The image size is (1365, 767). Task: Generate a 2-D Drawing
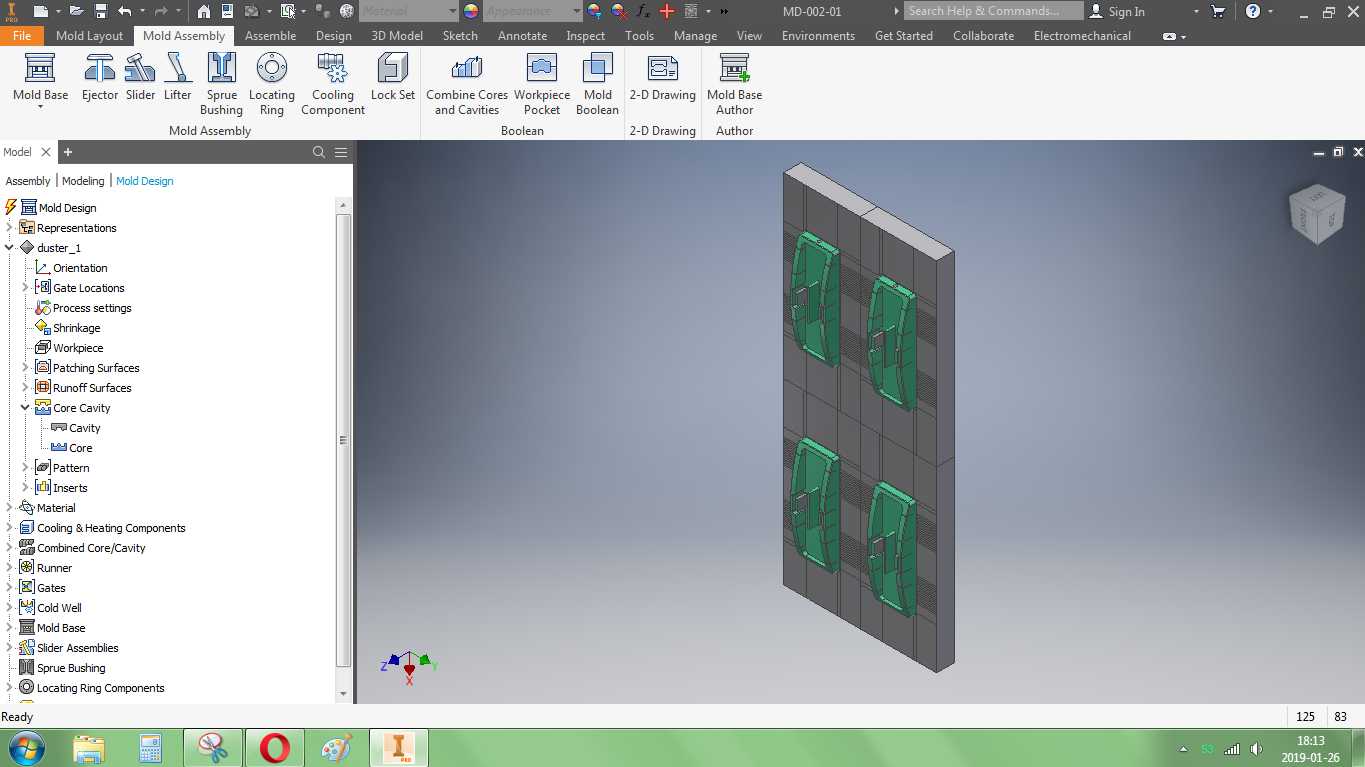pyautogui.click(x=662, y=78)
